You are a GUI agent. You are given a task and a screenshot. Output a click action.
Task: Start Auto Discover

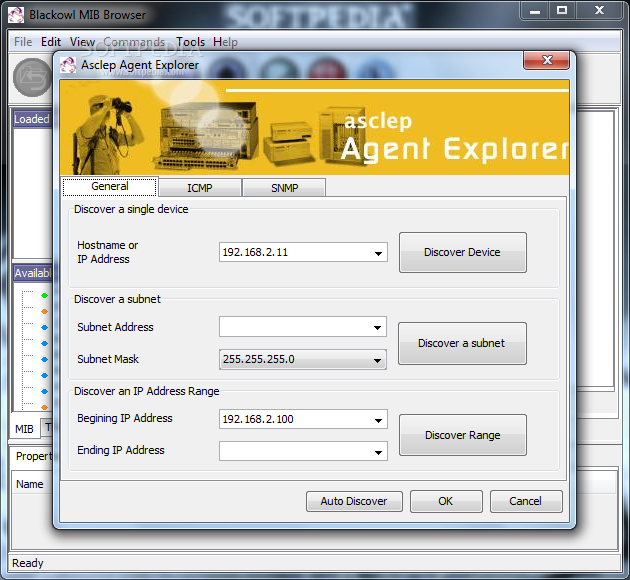click(x=354, y=501)
